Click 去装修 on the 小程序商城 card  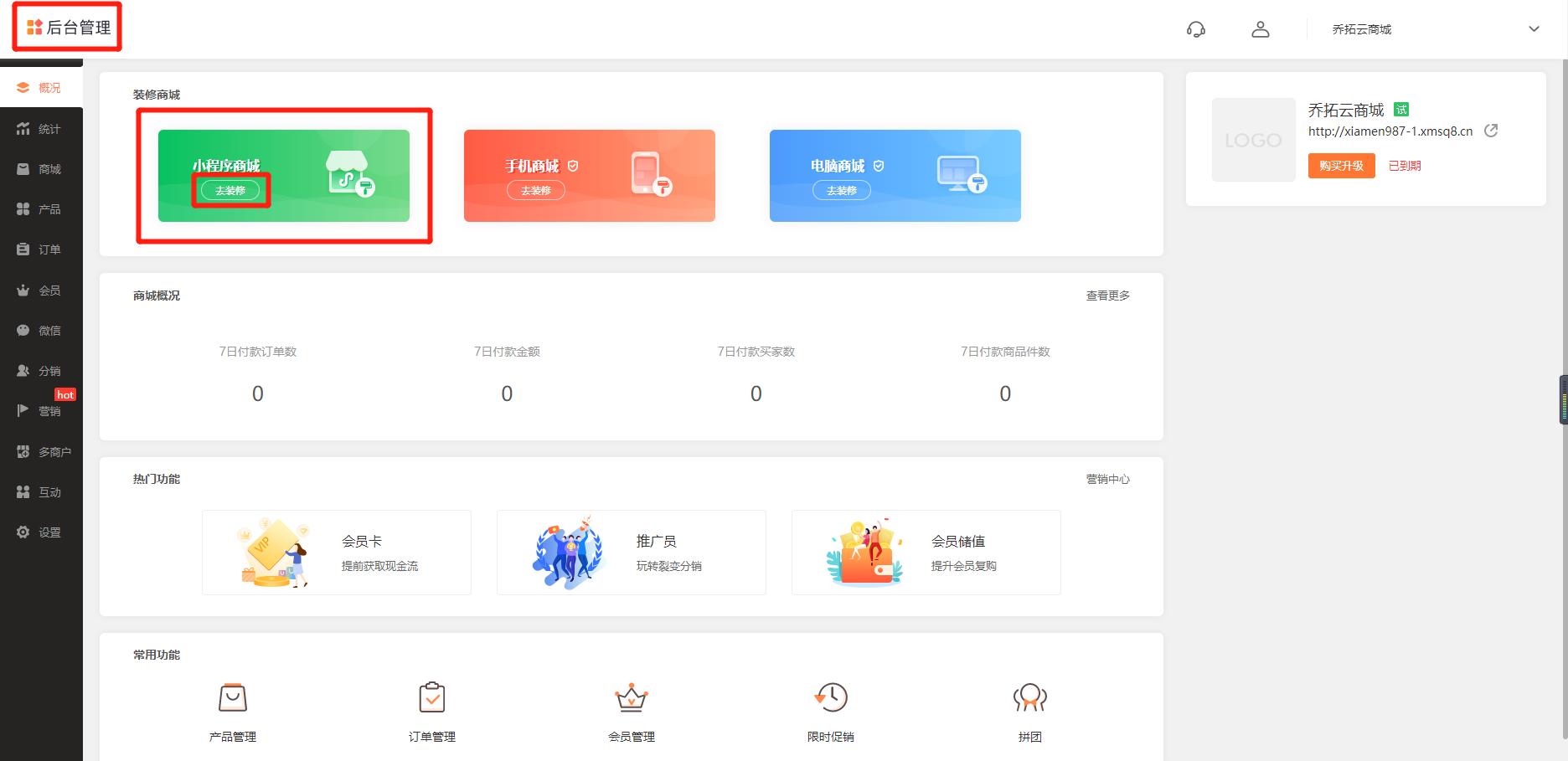tap(231, 191)
